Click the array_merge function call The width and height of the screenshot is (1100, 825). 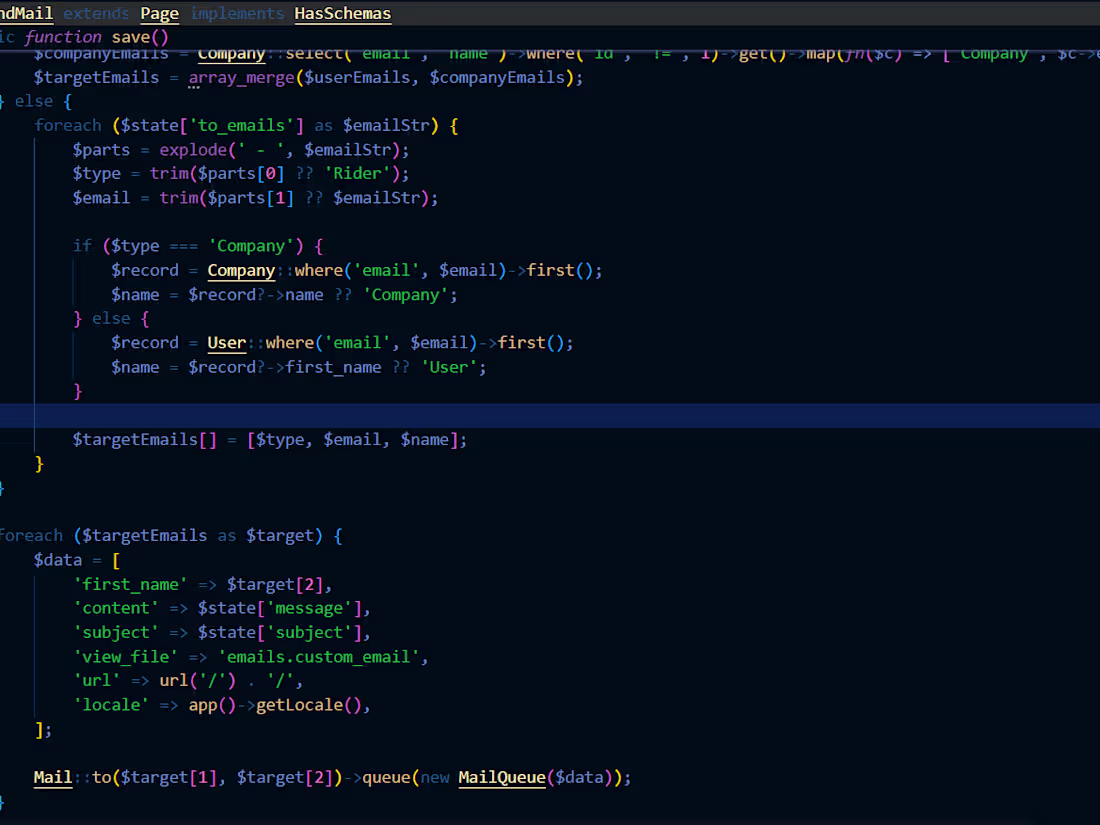point(241,77)
